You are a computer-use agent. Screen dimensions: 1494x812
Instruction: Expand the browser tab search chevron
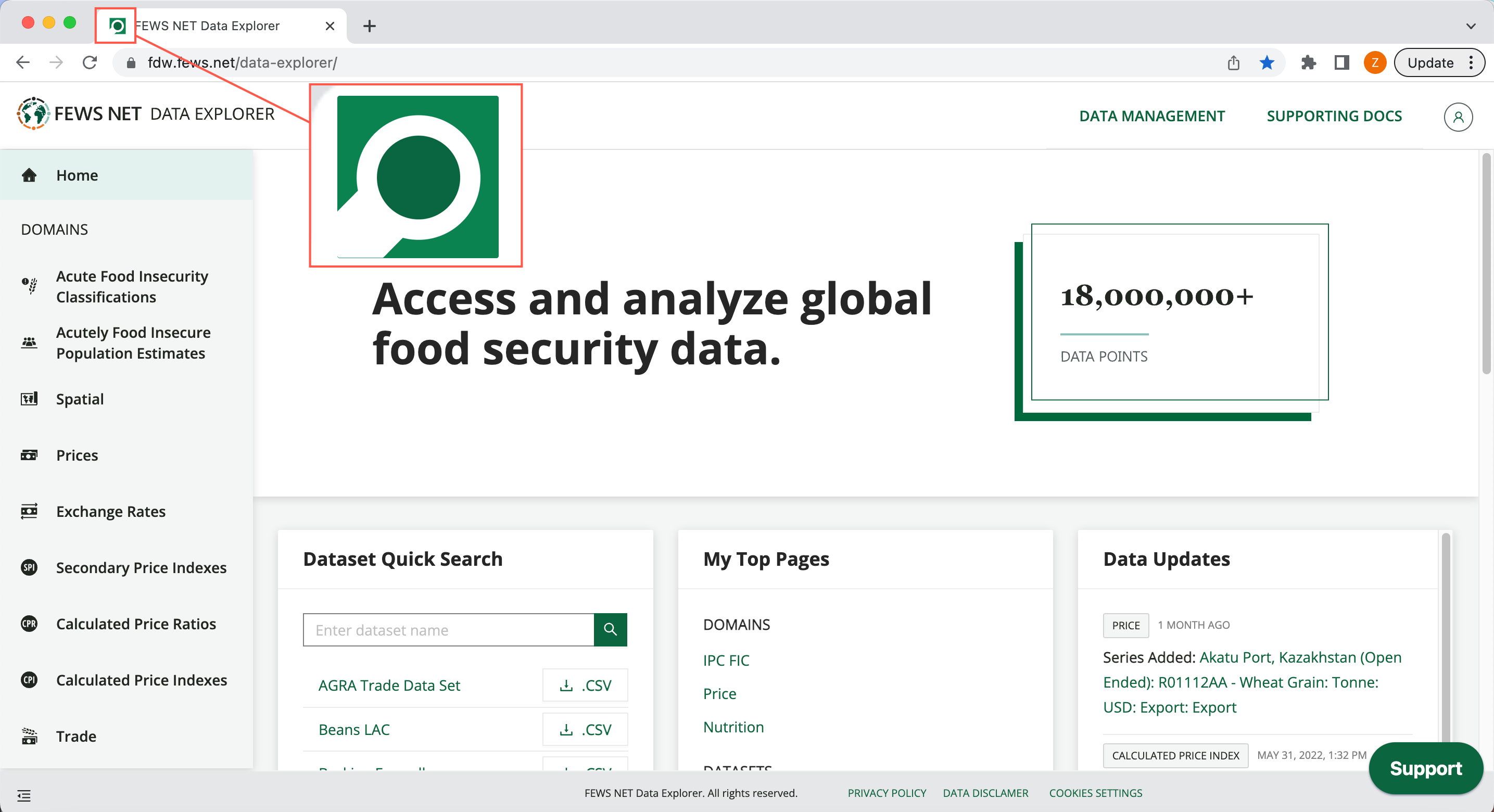coord(1470,26)
